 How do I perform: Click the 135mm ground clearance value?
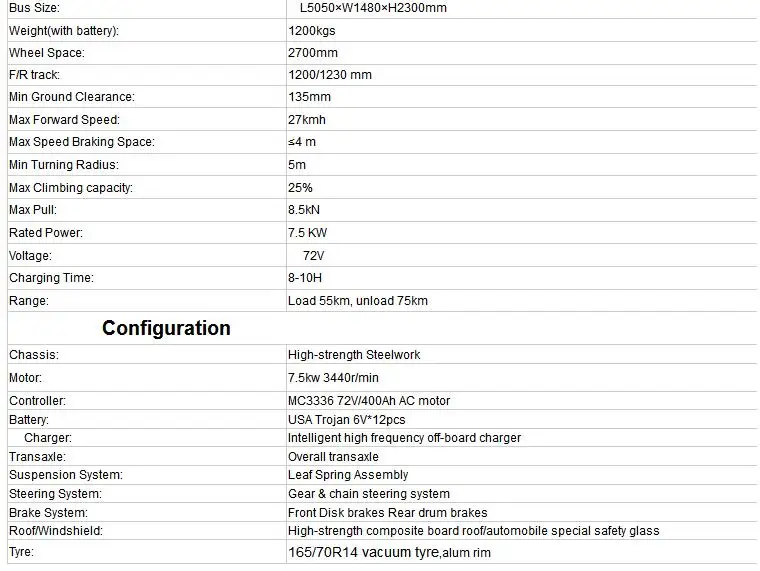click(309, 97)
